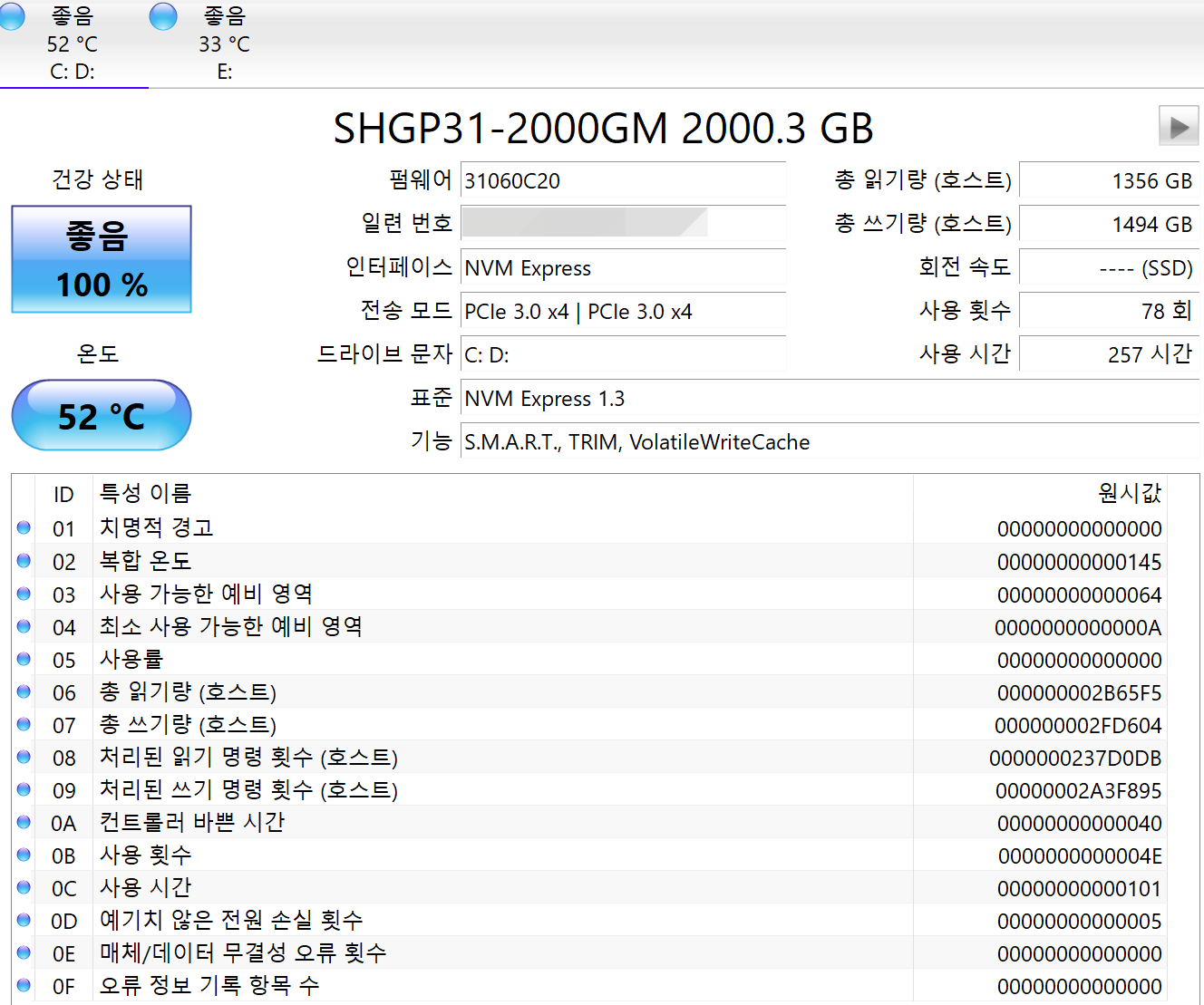
Task: Click raw value 00000000000005
Action: pyautogui.click(x=1080, y=921)
